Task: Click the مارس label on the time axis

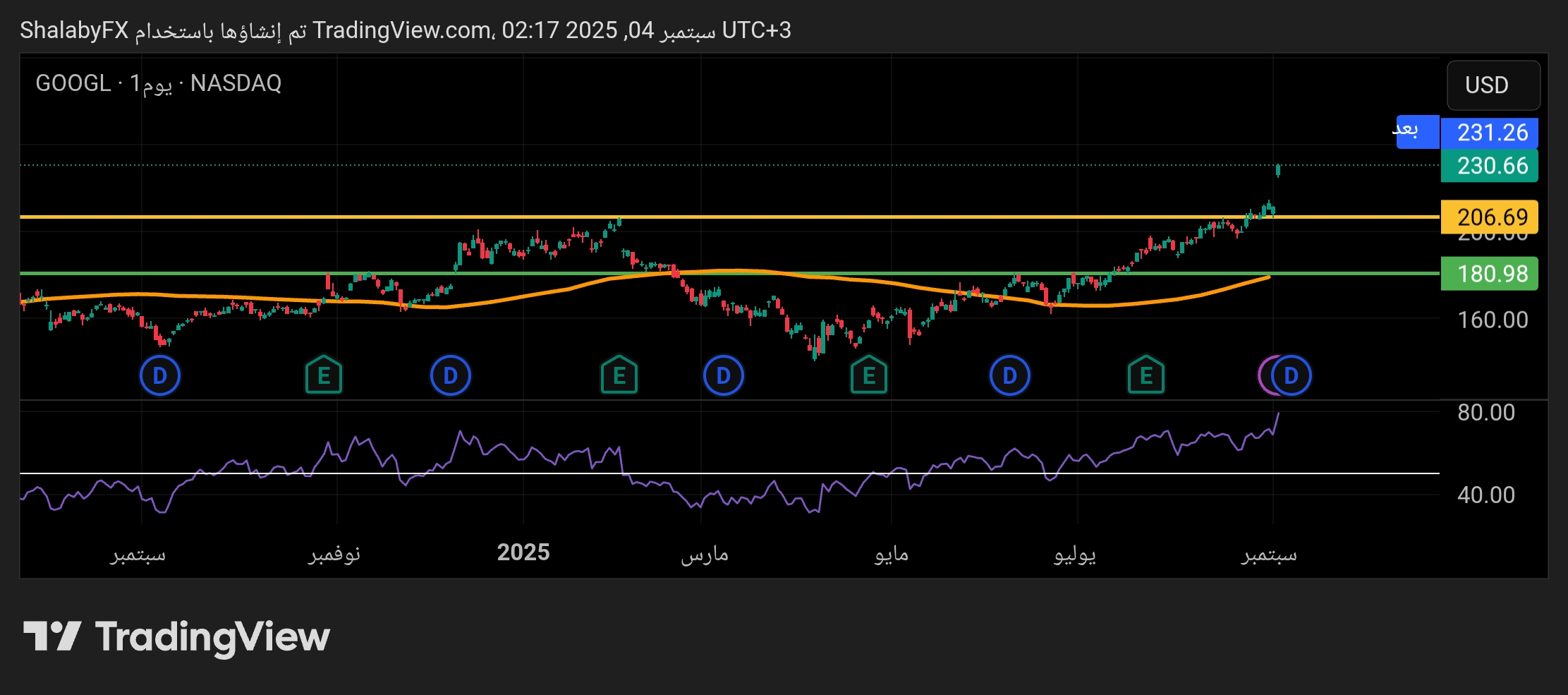Action: tap(705, 554)
